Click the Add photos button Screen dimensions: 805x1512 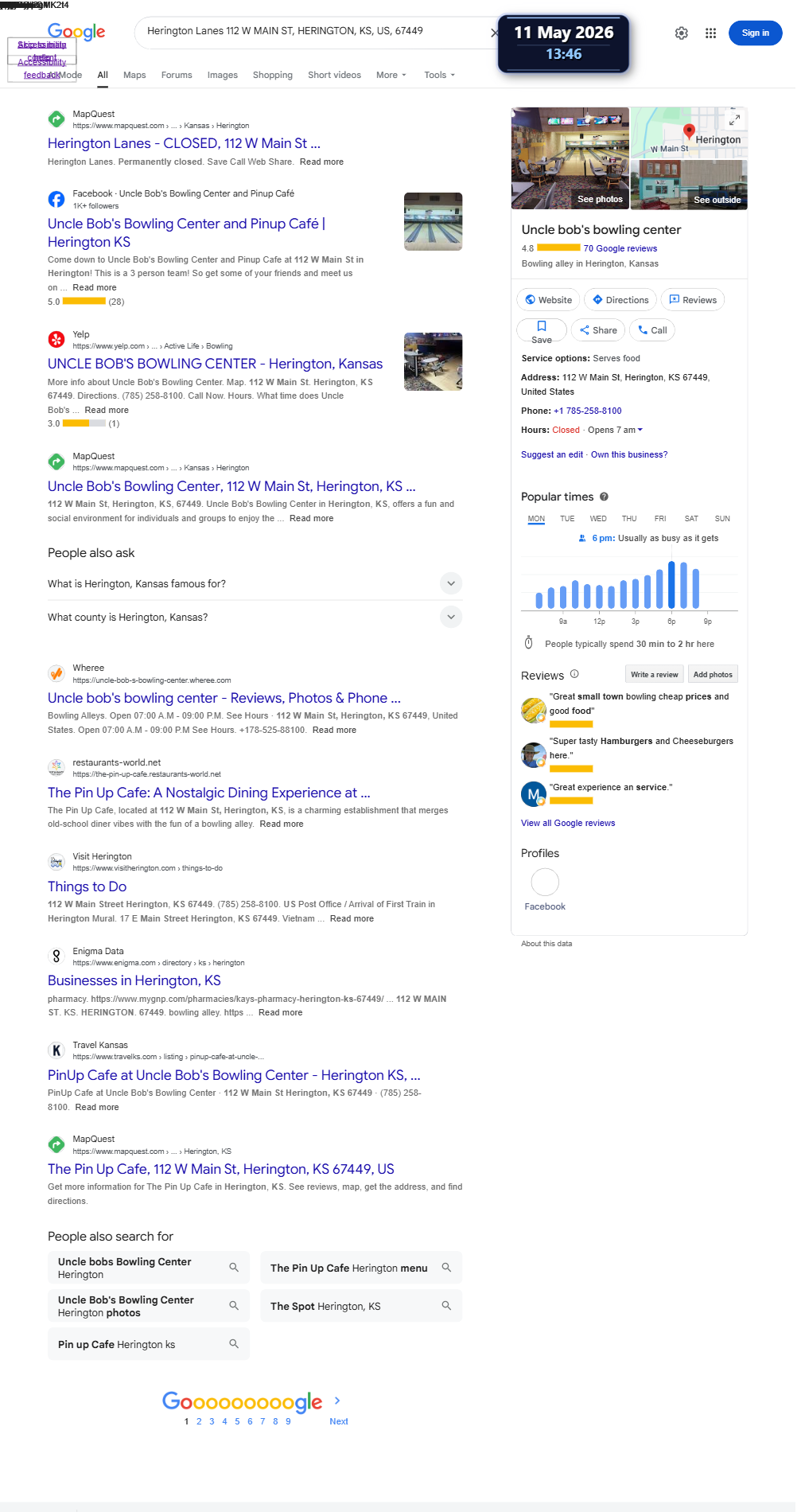coord(713,674)
